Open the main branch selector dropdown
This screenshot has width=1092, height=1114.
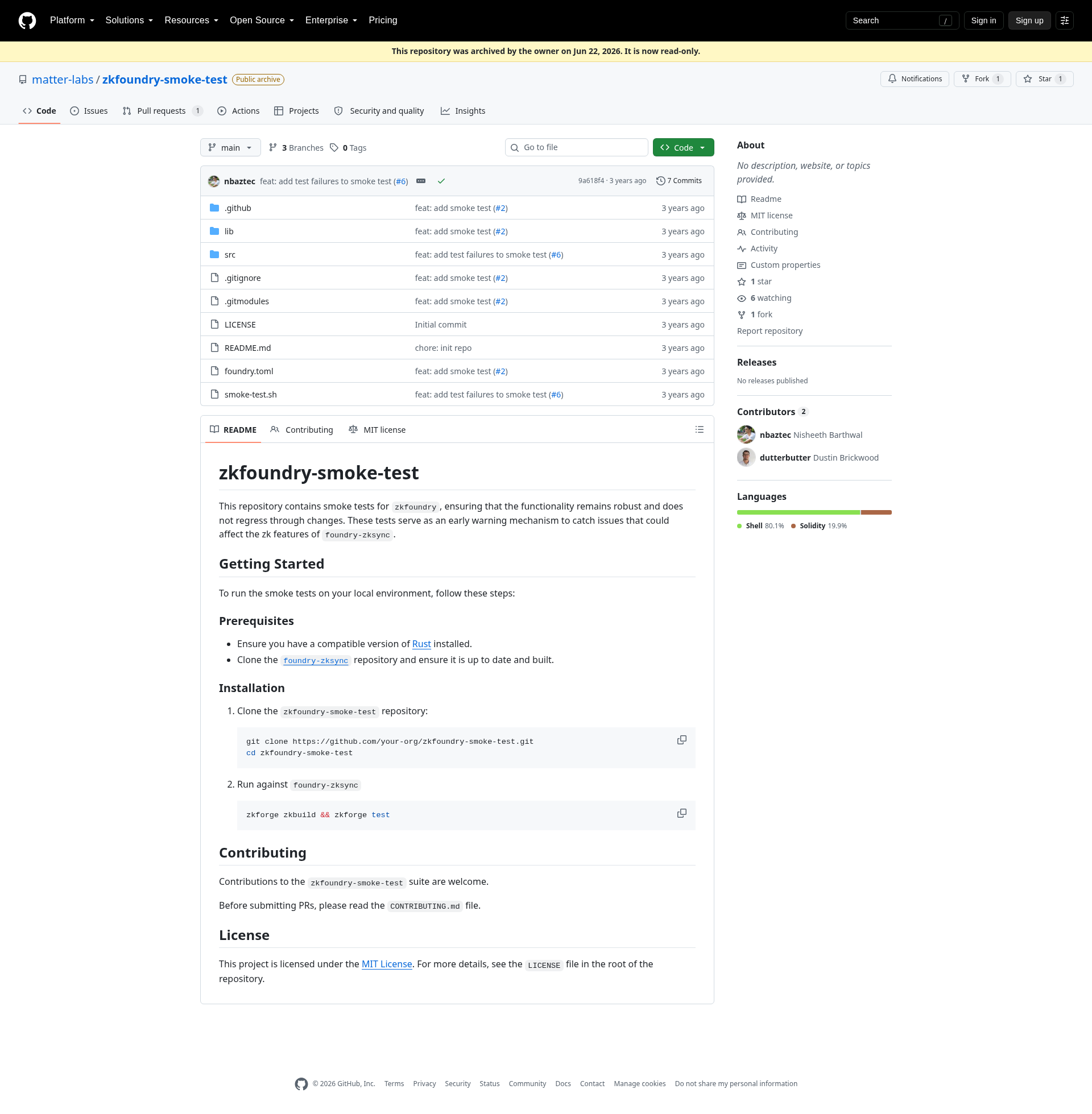point(230,147)
